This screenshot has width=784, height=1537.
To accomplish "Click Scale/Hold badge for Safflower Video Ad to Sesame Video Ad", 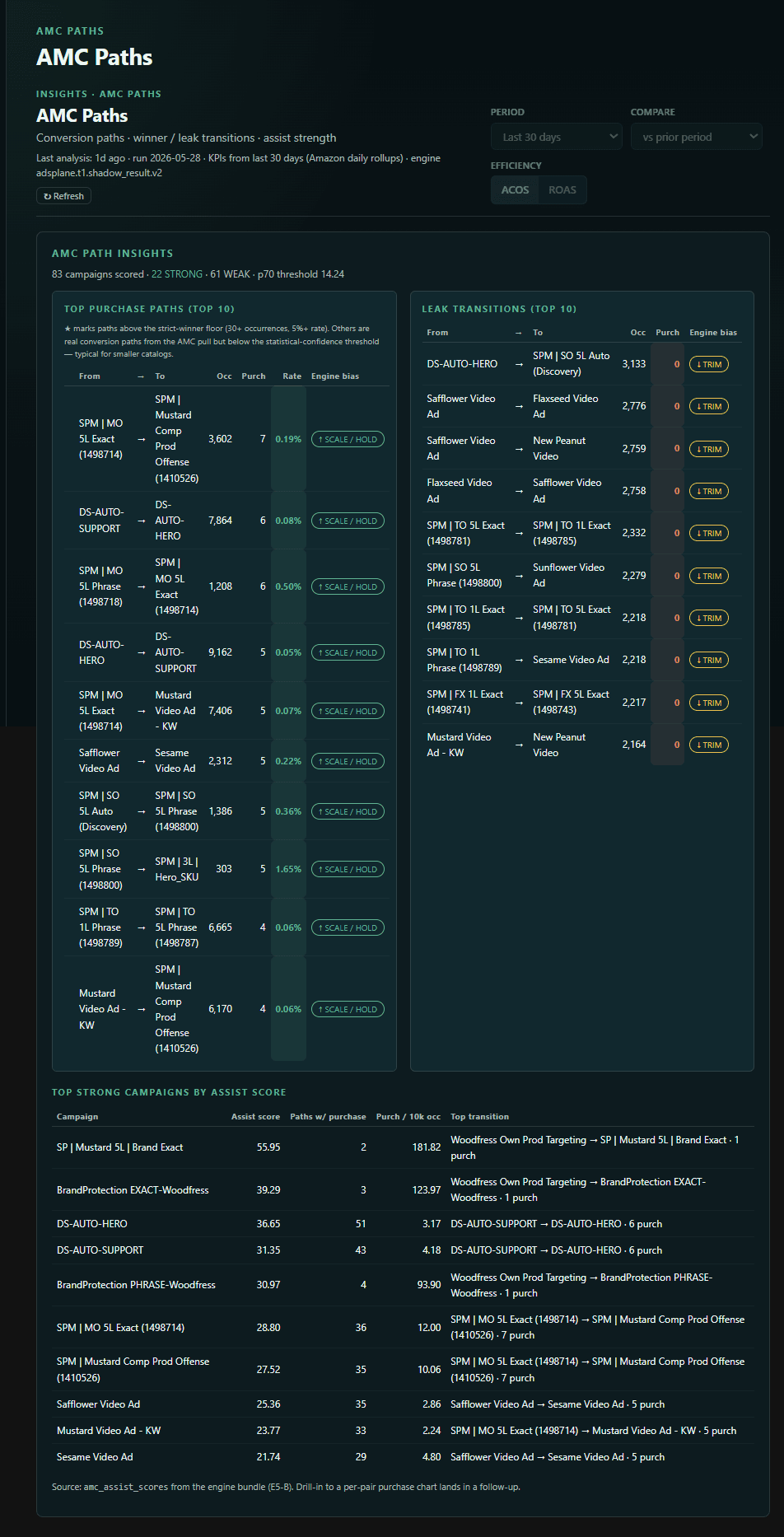I will [348, 761].
